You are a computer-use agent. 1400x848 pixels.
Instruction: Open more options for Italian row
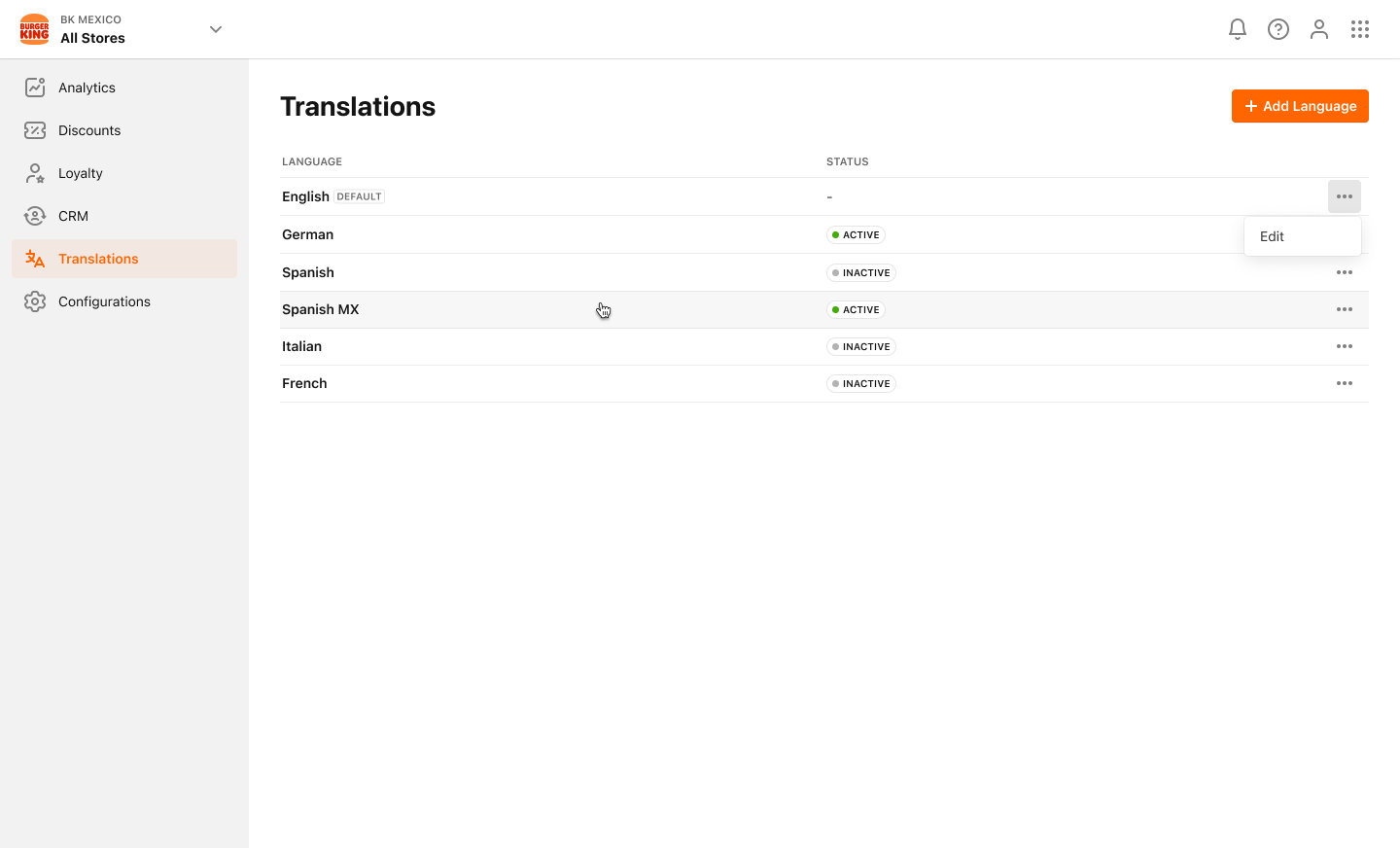(x=1345, y=346)
